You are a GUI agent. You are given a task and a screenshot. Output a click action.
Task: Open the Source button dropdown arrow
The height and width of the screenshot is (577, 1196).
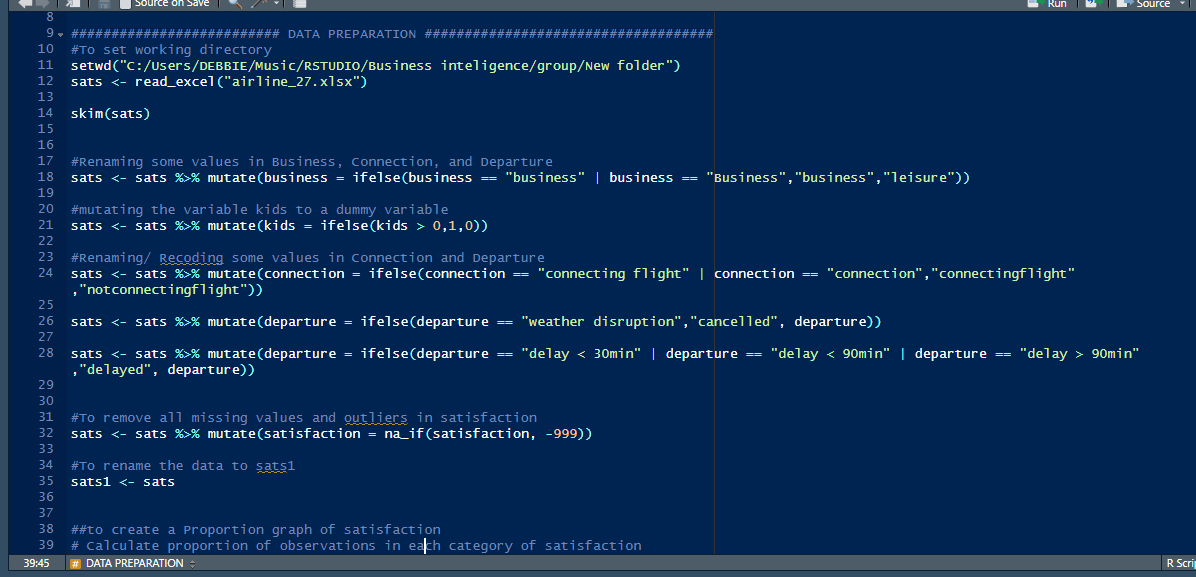click(1182, 4)
